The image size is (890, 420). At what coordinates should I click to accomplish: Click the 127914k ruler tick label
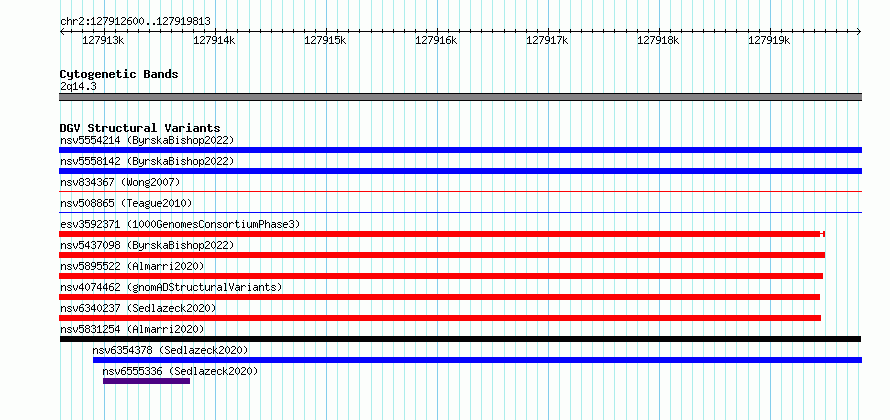(215, 40)
